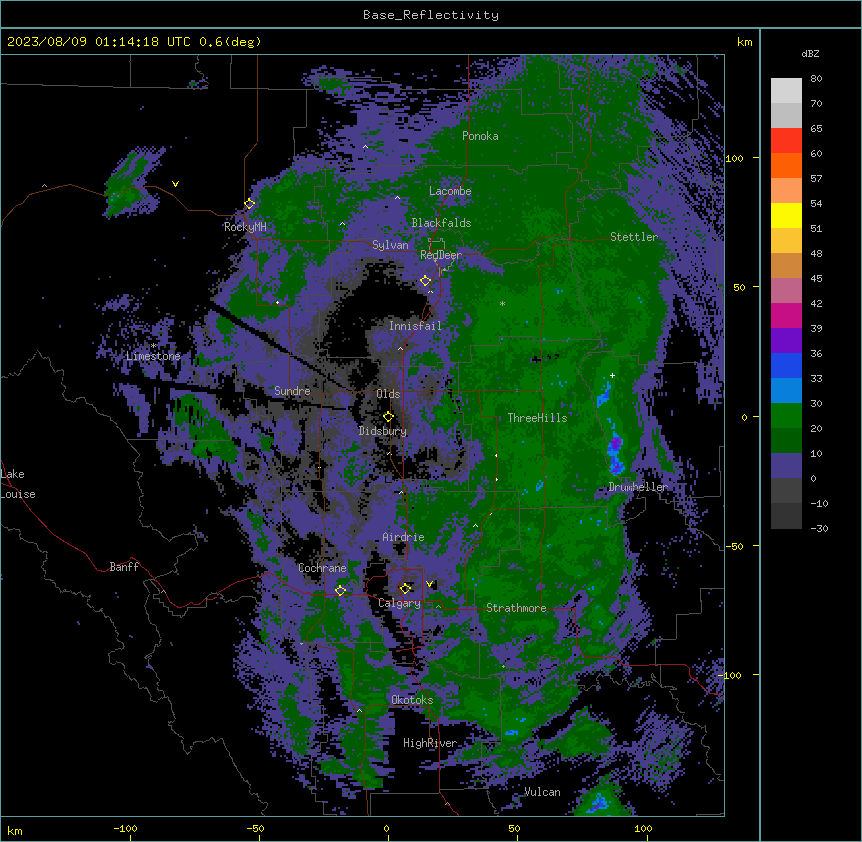The width and height of the screenshot is (862, 842).
Task: Click the Innisfail city label
Action: click(x=415, y=326)
